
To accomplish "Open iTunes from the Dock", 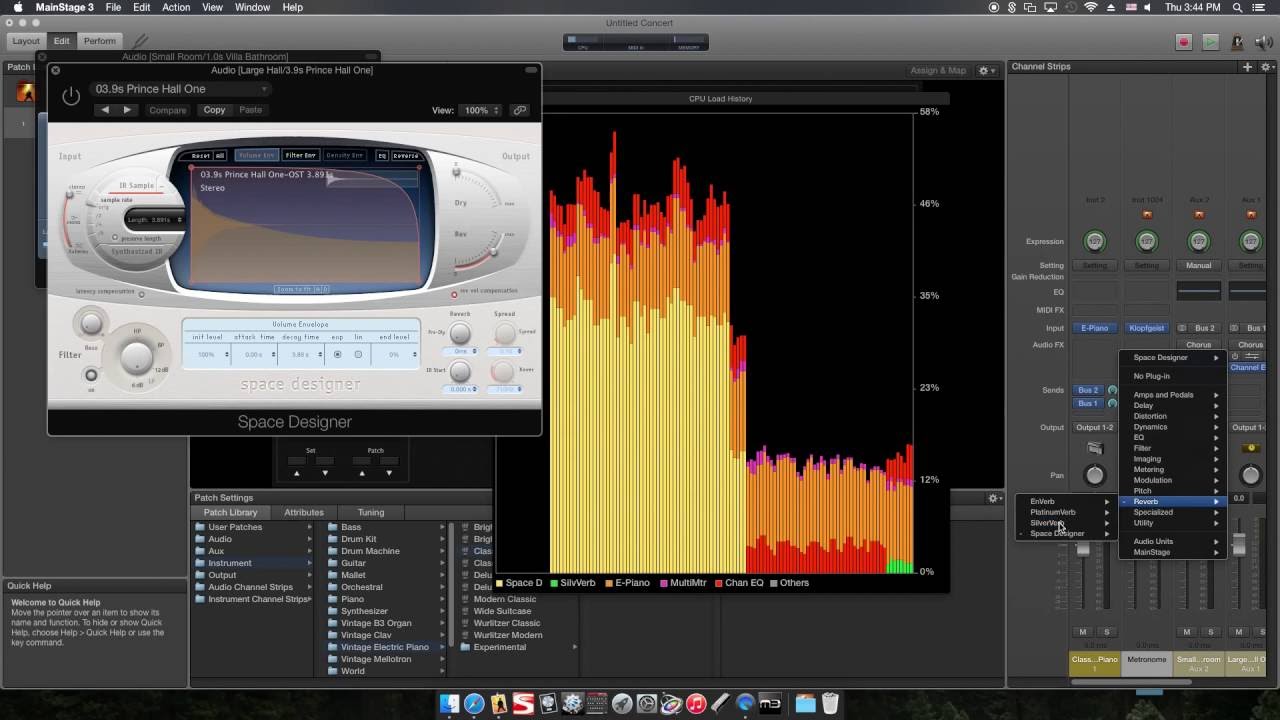I will coord(696,703).
